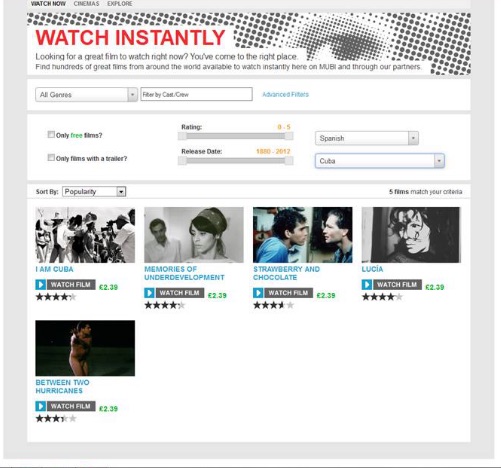Screen dimensions: 501x468
Task: Click play icon for Strawberry and Chocolate
Action: 258,293
